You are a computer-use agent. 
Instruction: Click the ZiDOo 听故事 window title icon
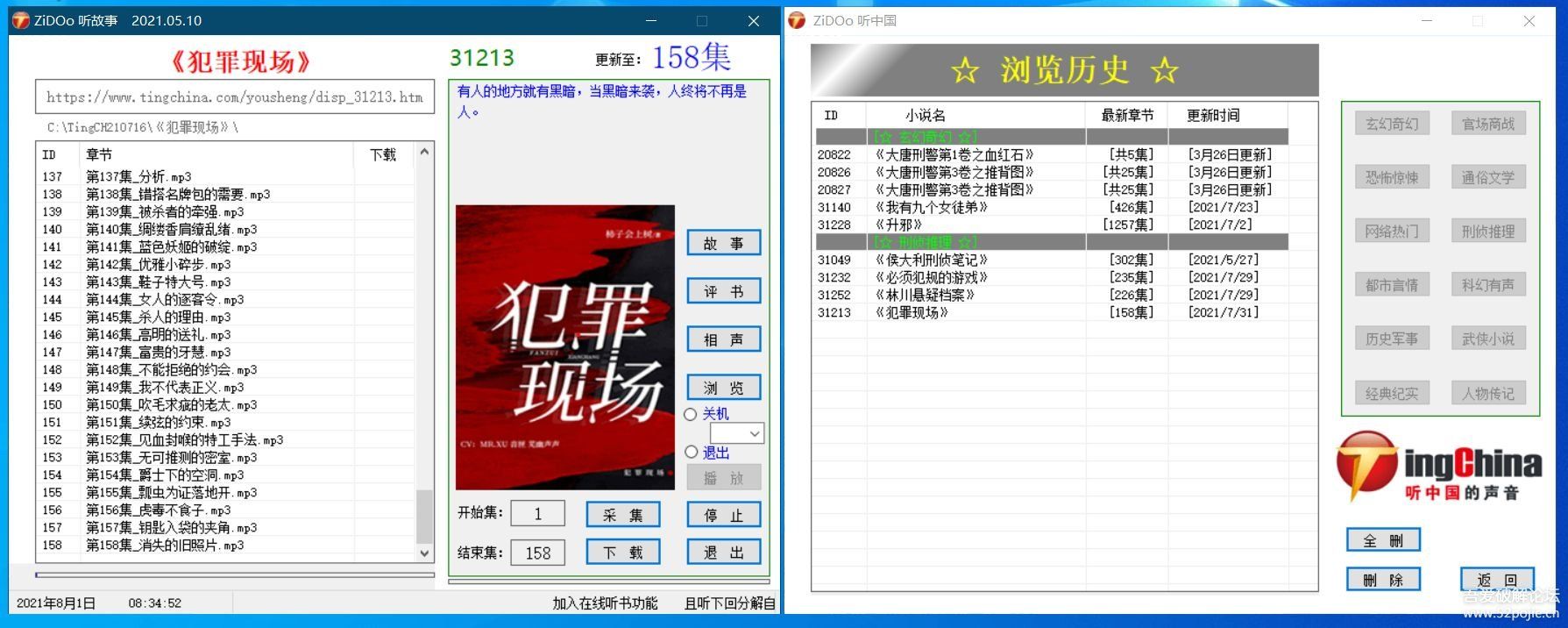(21, 20)
